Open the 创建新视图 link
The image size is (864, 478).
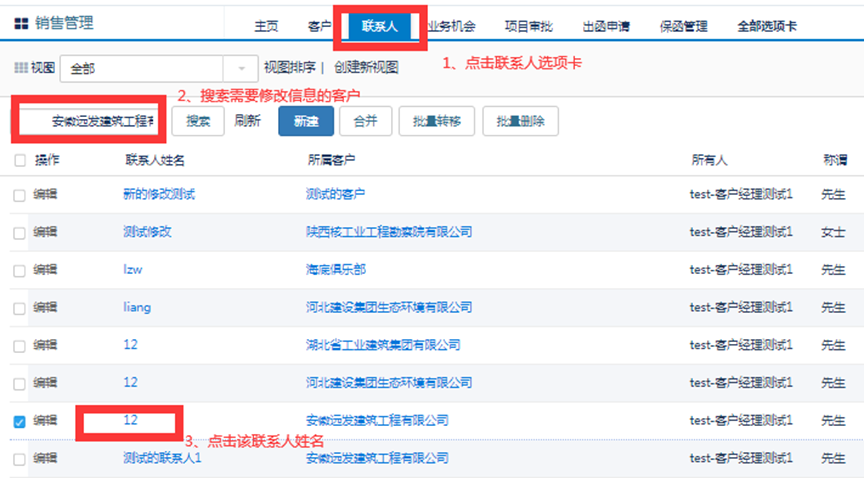pos(366,68)
